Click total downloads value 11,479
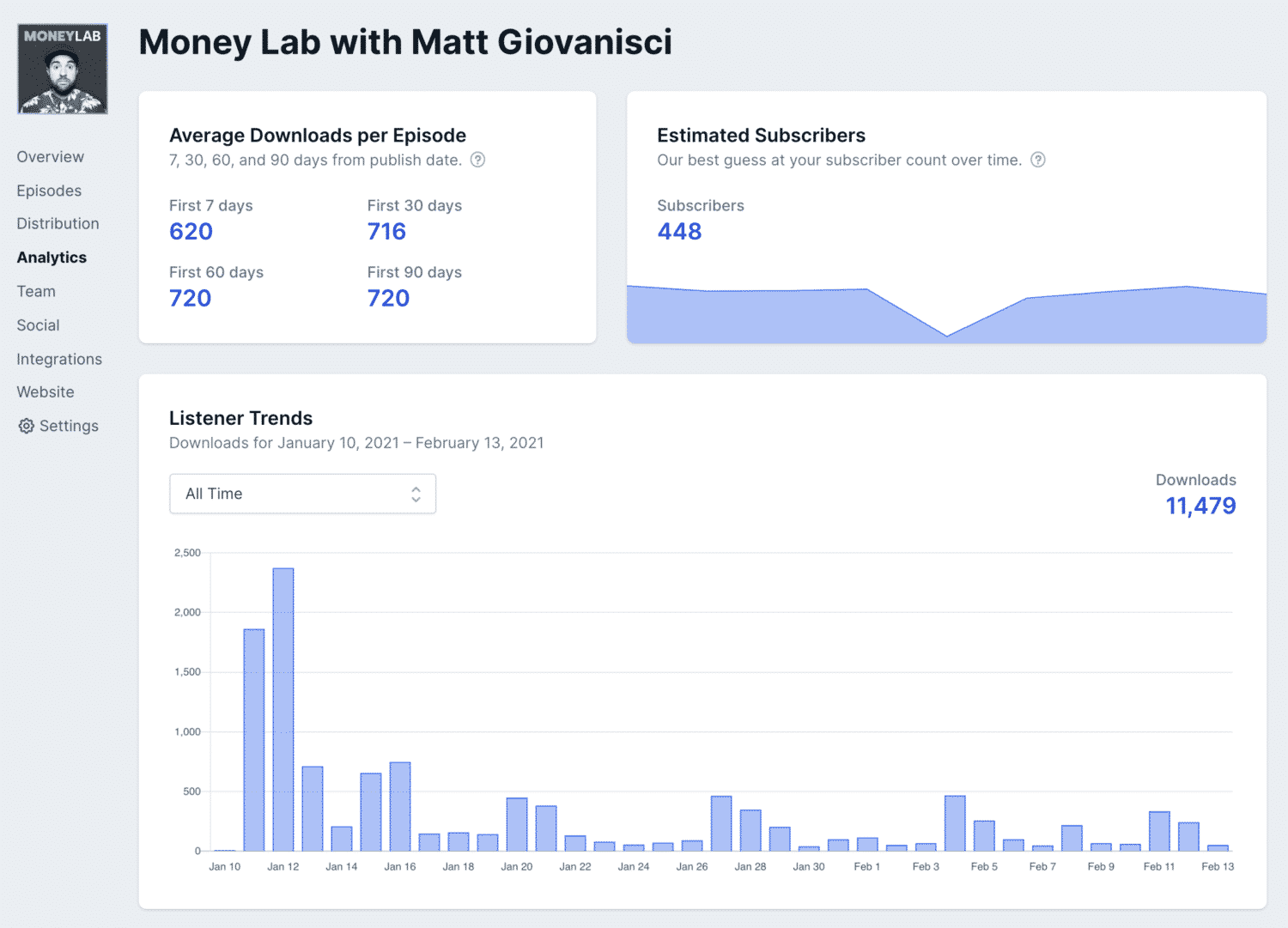Image resolution: width=1288 pixels, height=928 pixels. click(x=1200, y=506)
